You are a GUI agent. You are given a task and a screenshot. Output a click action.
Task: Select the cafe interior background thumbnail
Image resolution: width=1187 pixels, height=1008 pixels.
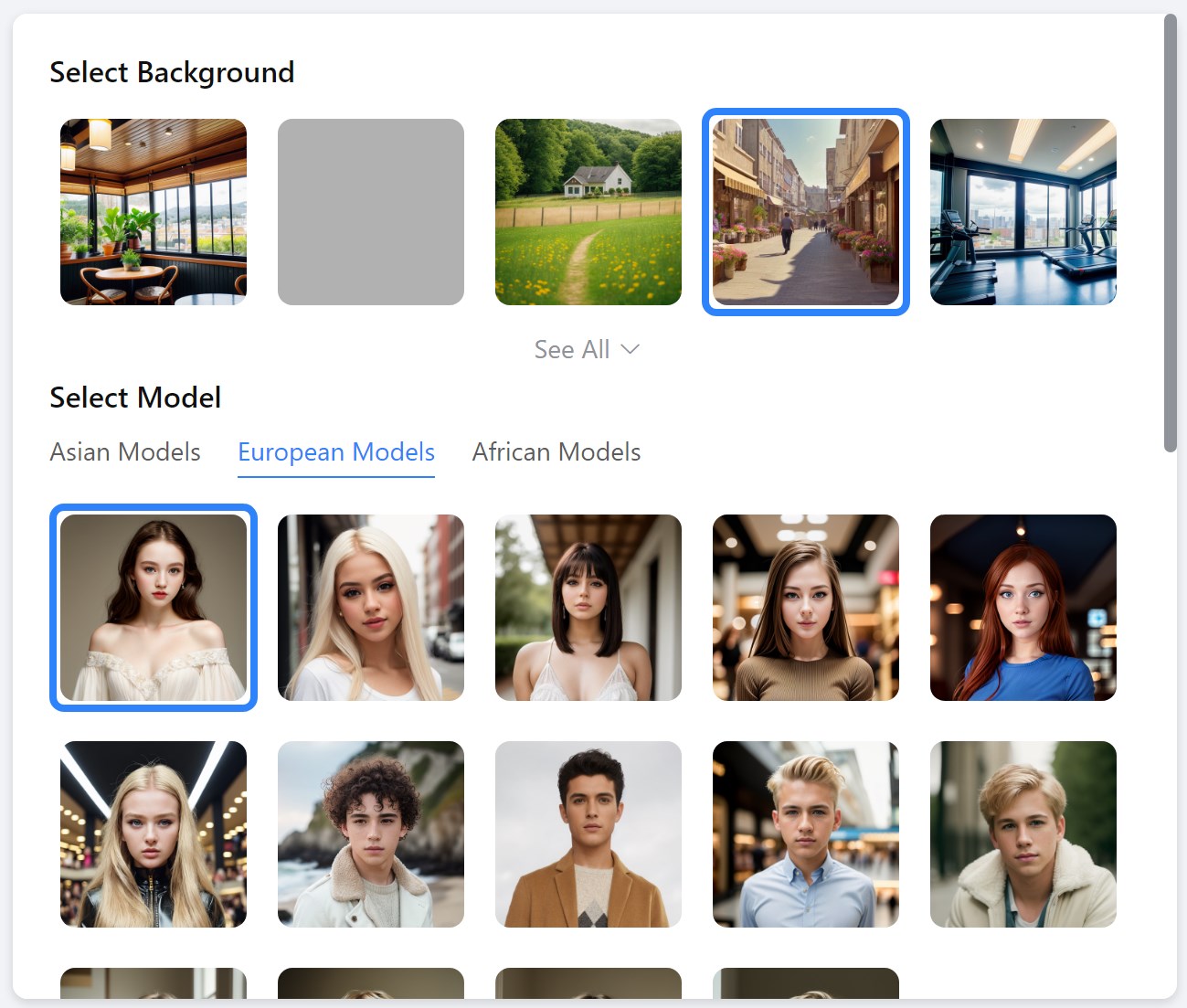coord(154,212)
